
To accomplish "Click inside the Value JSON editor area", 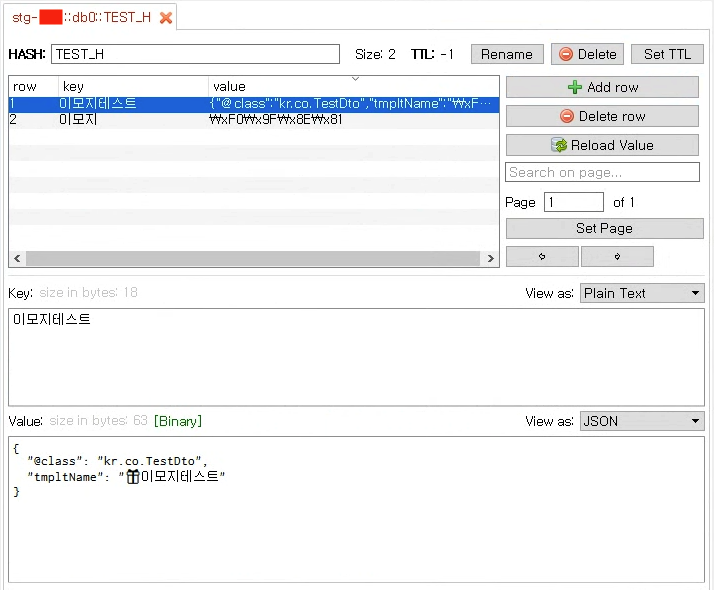I will point(356,509).
